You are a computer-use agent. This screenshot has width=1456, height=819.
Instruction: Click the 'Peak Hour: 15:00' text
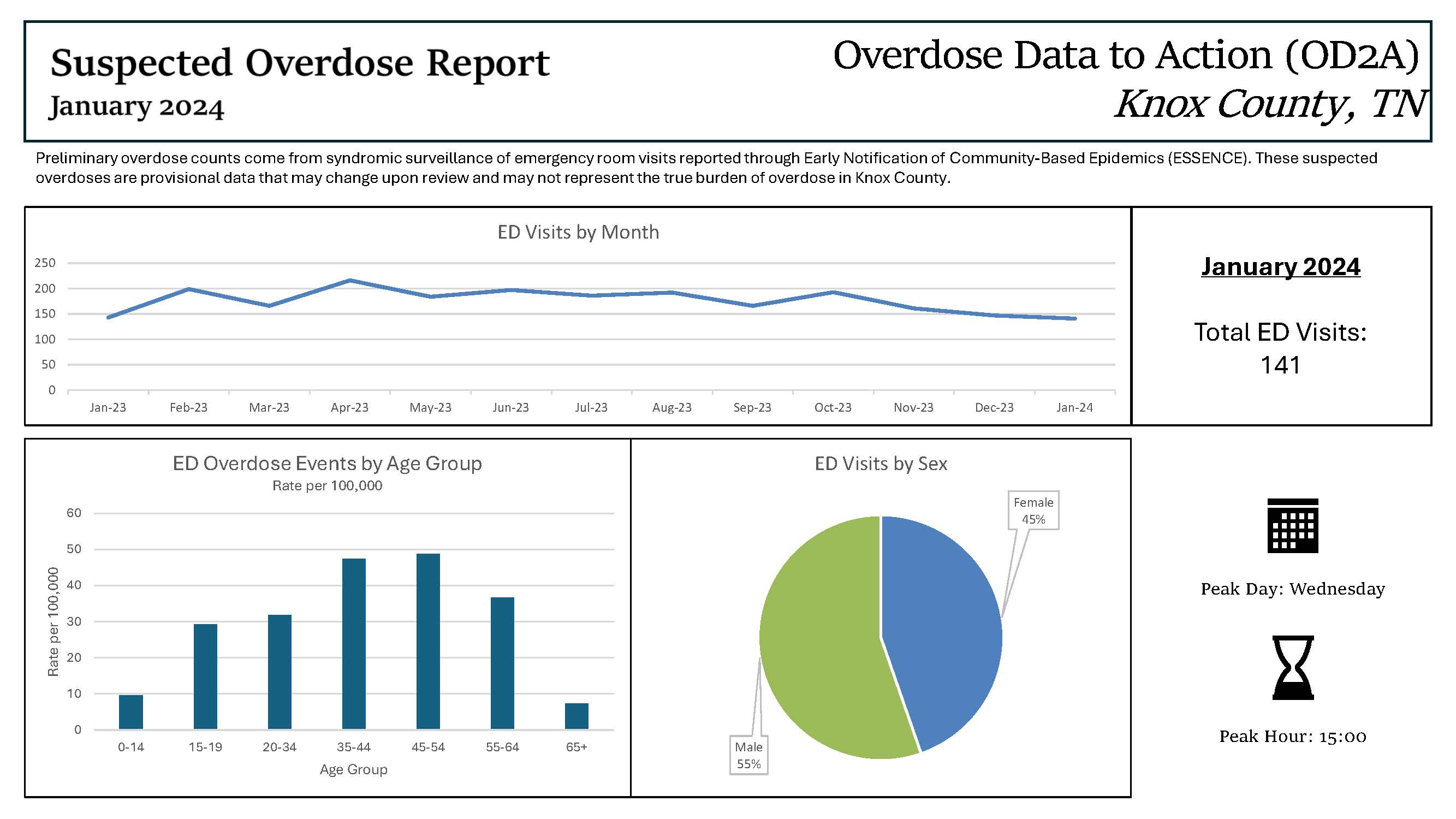point(1293,737)
